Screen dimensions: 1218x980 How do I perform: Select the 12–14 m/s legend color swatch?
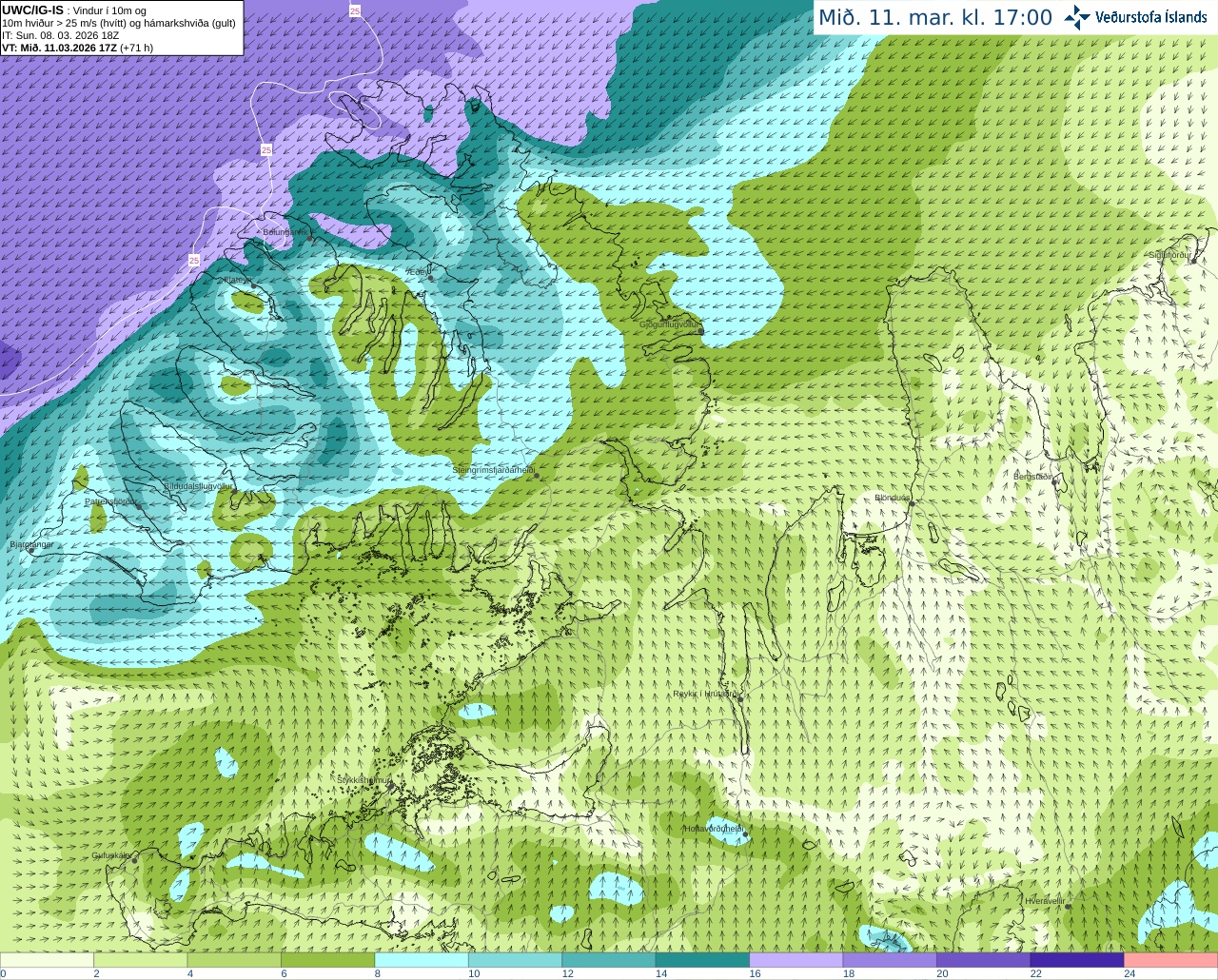pyautogui.click(x=609, y=960)
